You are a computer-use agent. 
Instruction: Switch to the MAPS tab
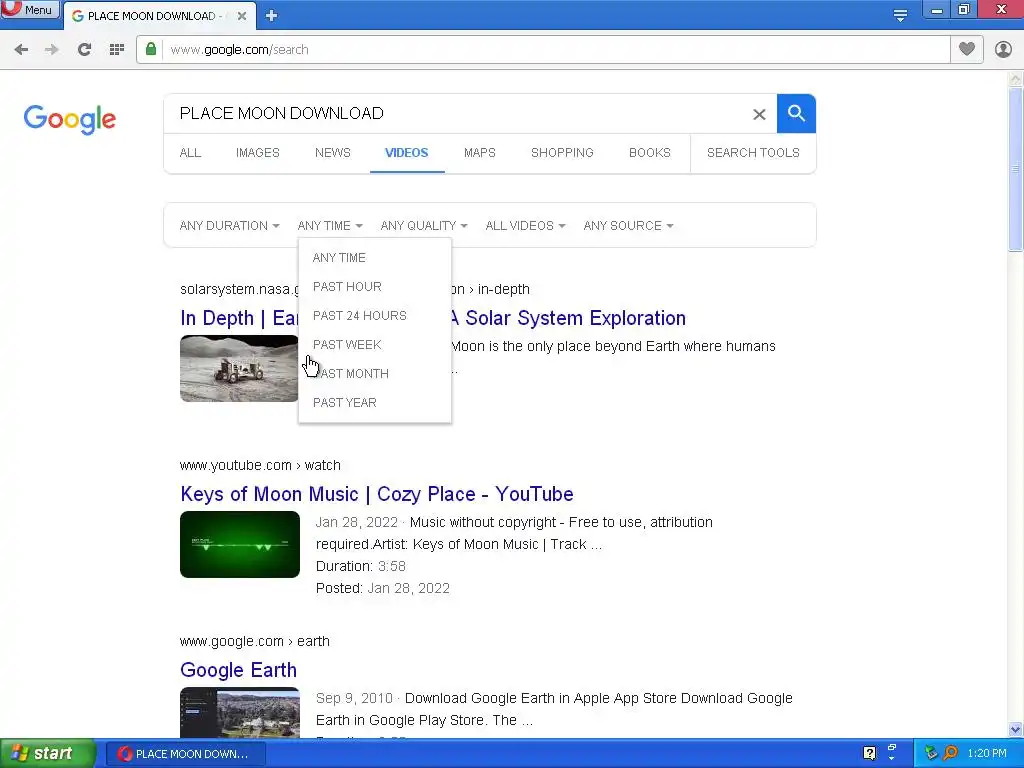coord(479,153)
